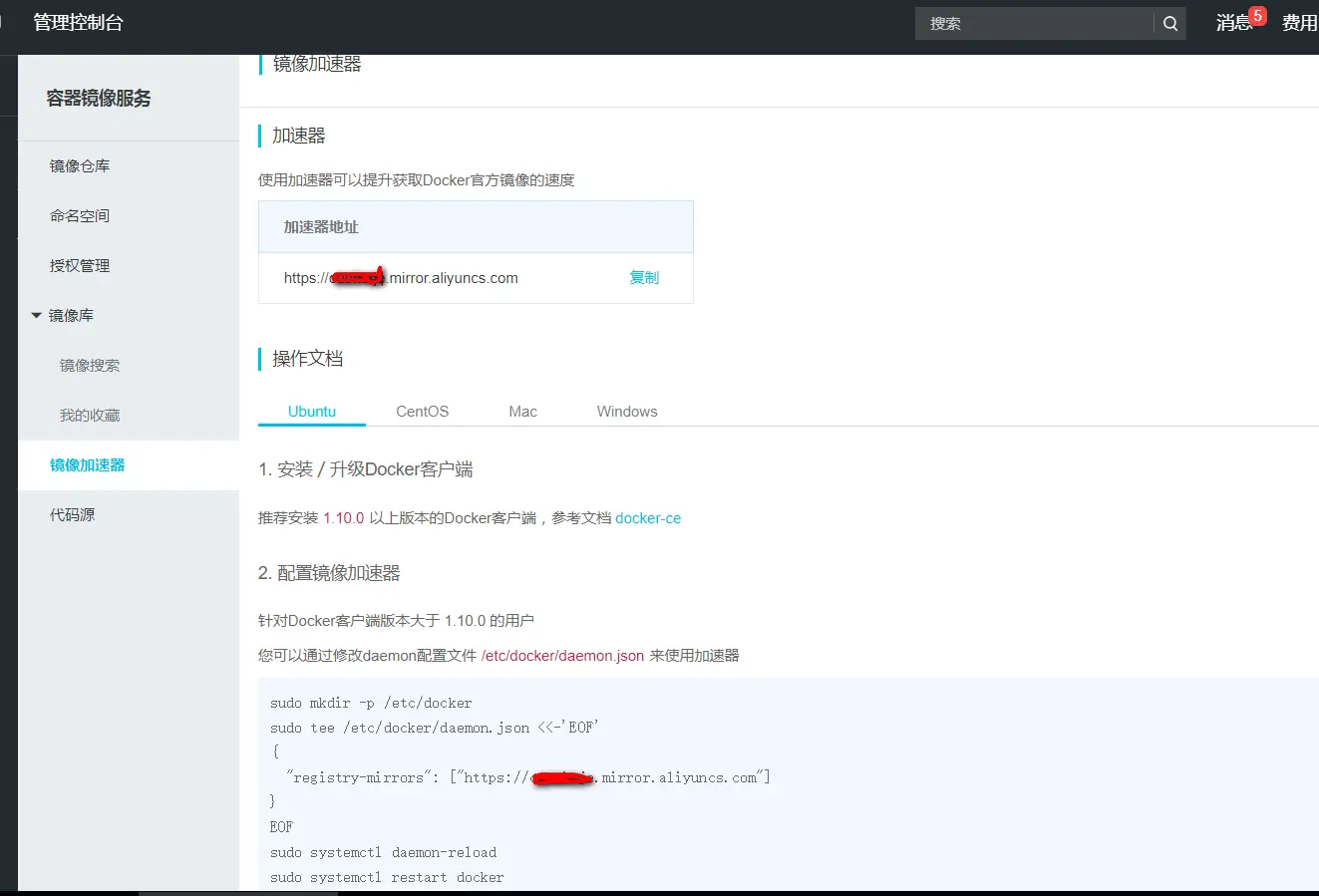Click the 1.10.0 version link

coord(344,517)
